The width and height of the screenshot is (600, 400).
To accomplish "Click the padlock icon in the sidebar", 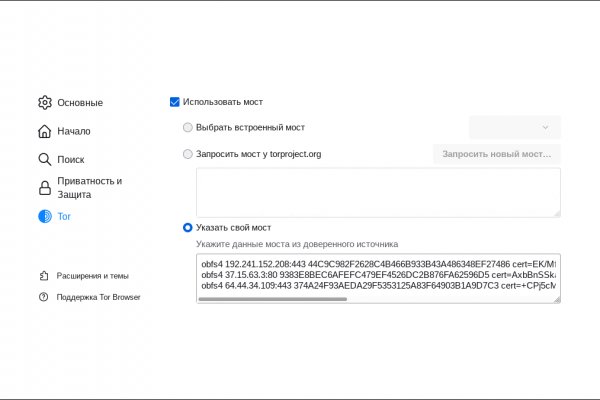I will (44, 188).
